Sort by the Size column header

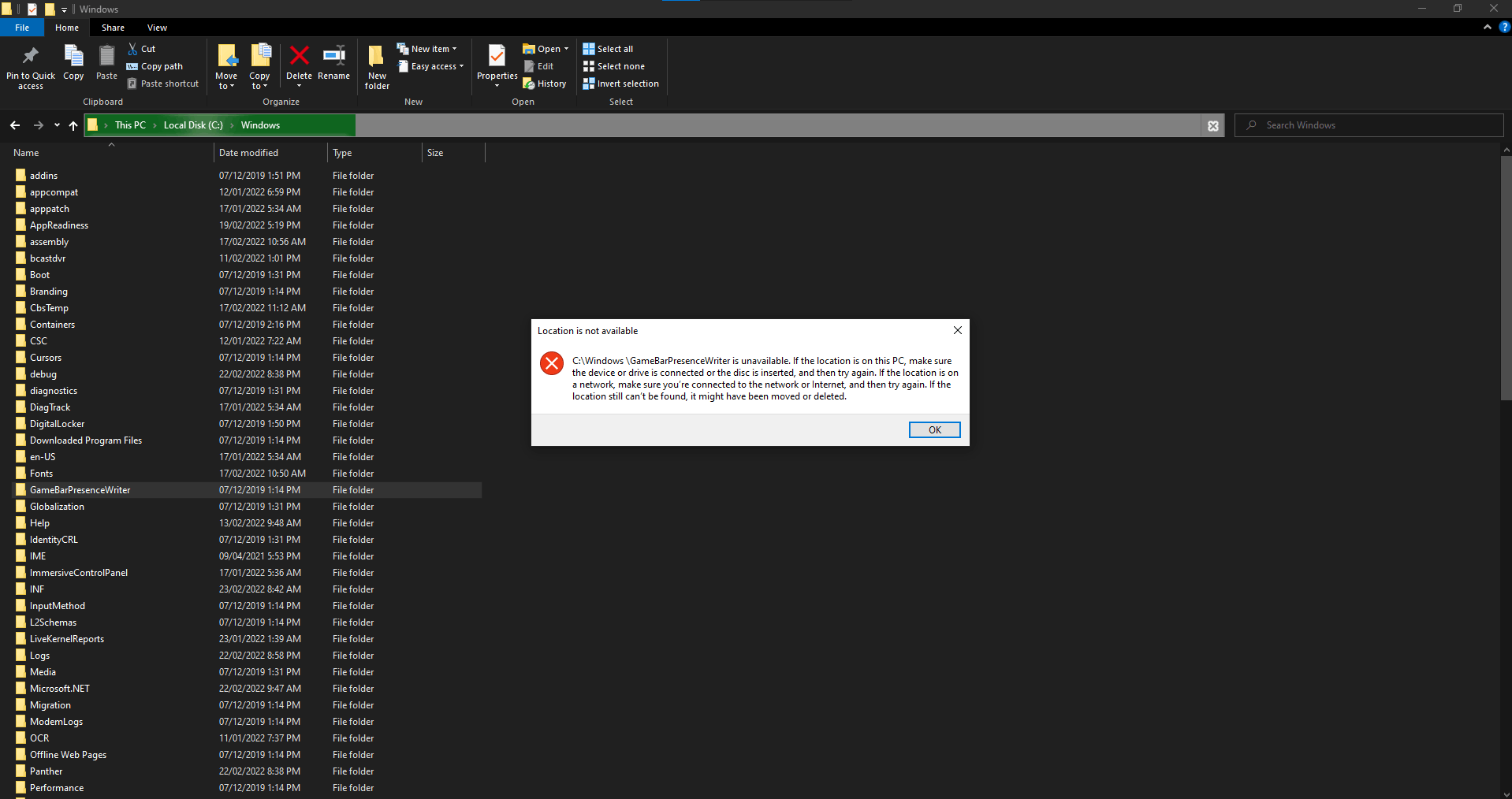(x=453, y=153)
